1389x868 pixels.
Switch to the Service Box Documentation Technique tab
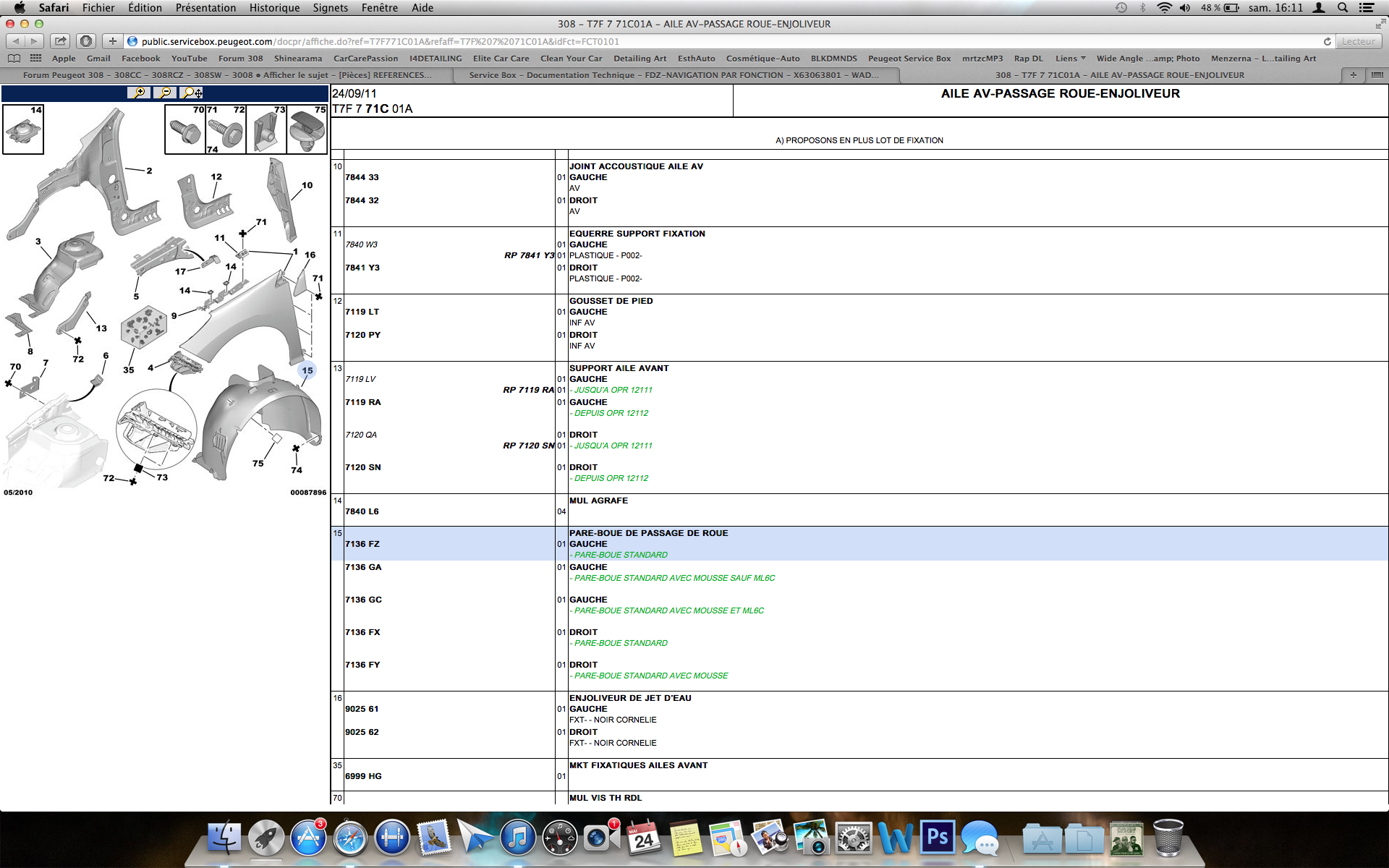(674, 75)
